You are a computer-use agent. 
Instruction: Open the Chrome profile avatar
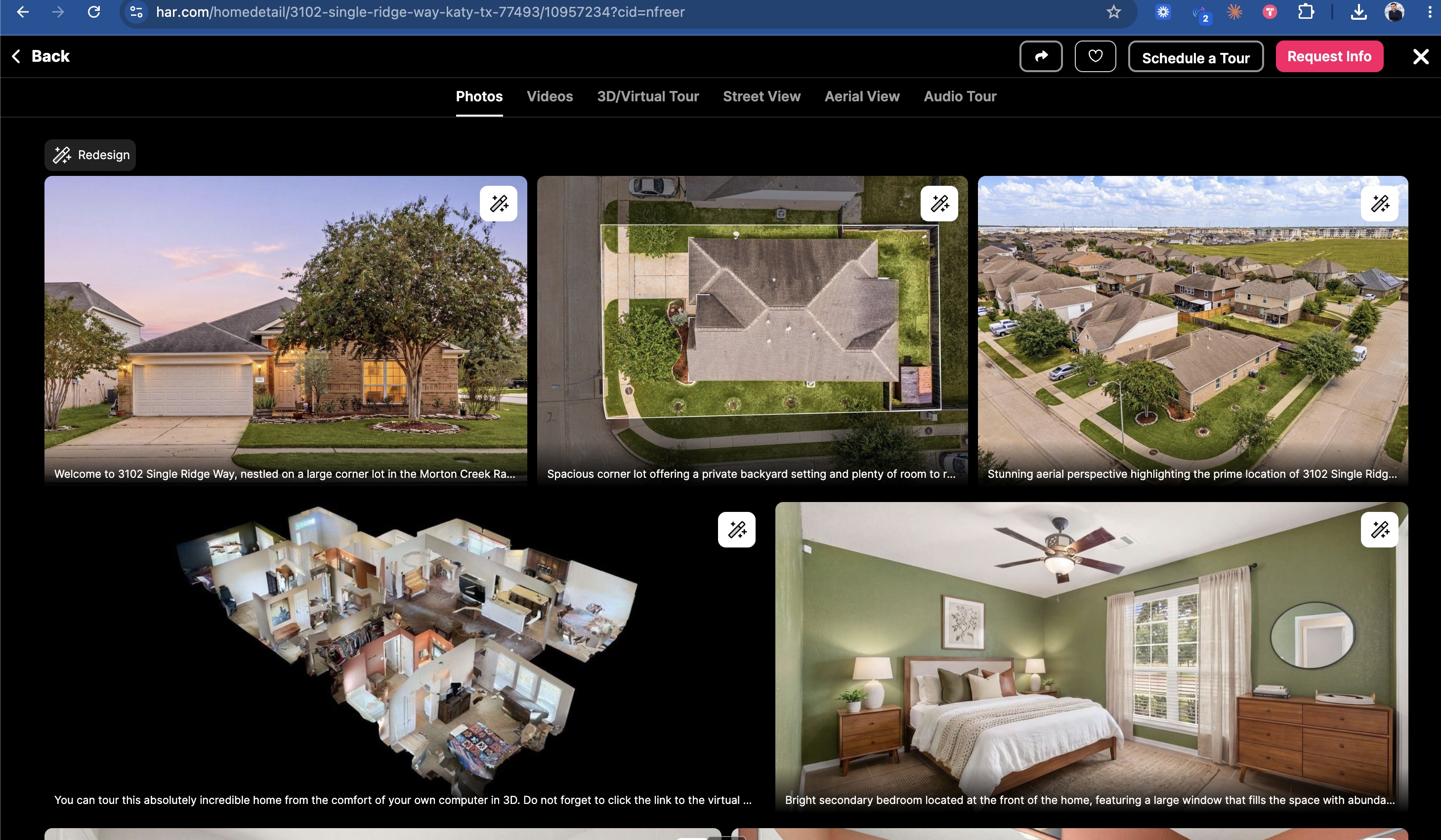click(x=1394, y=12)
